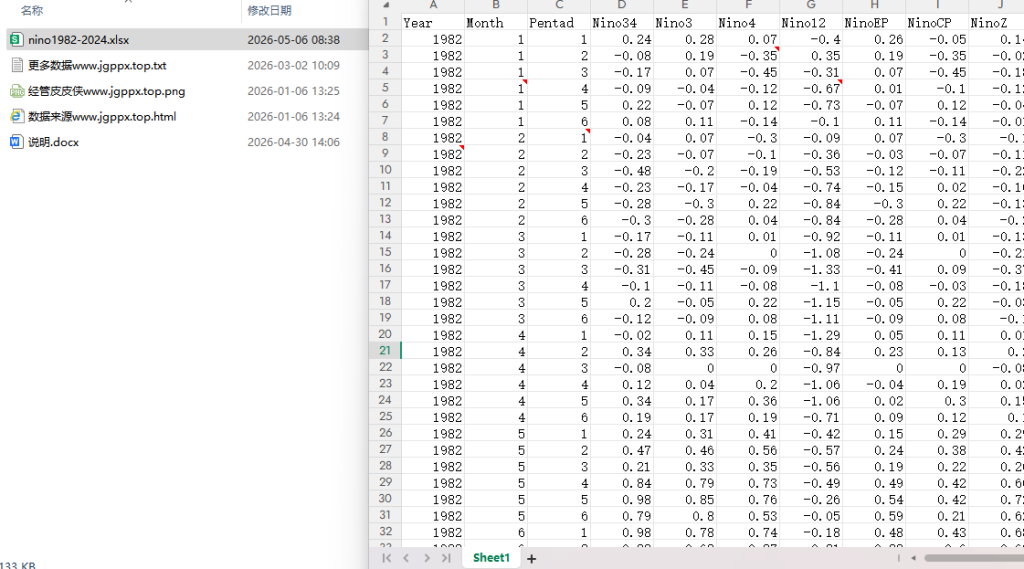
Task: Click cell G6 with value -0.73
Action: point(811,105)
